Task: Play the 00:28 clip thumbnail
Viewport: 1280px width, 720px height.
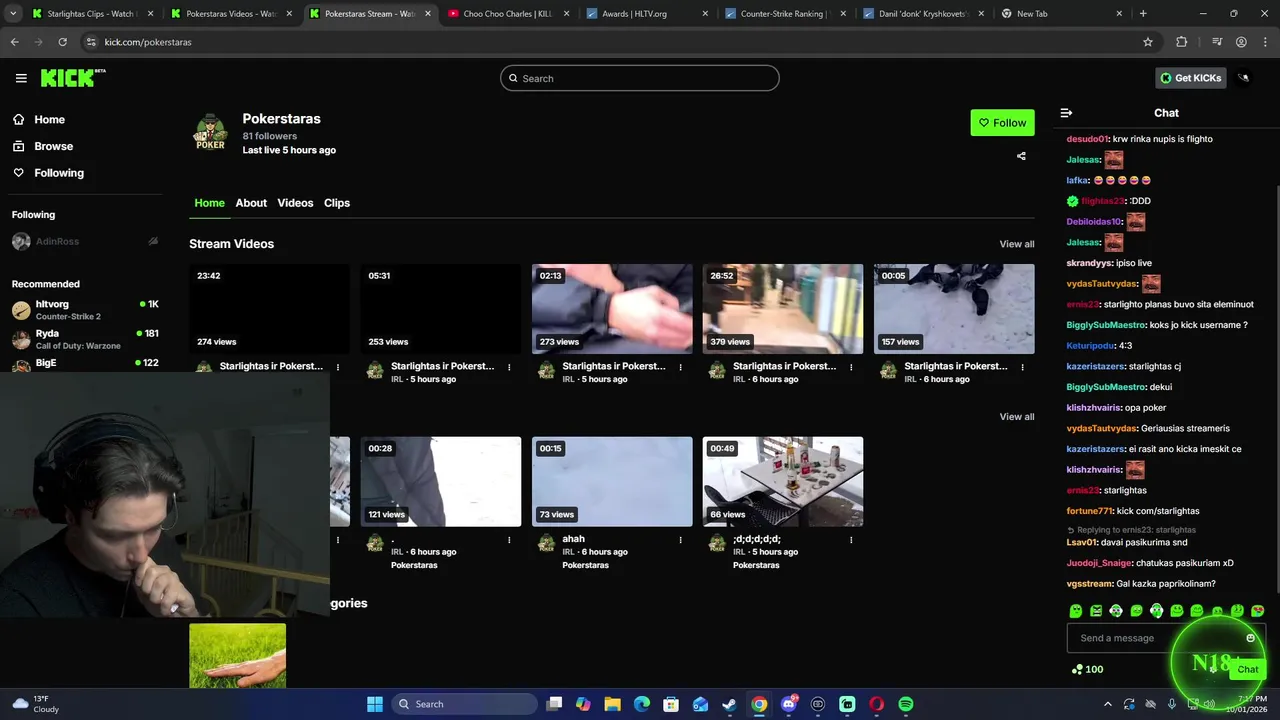Action: pyautogui.click(x=441, y=482)
